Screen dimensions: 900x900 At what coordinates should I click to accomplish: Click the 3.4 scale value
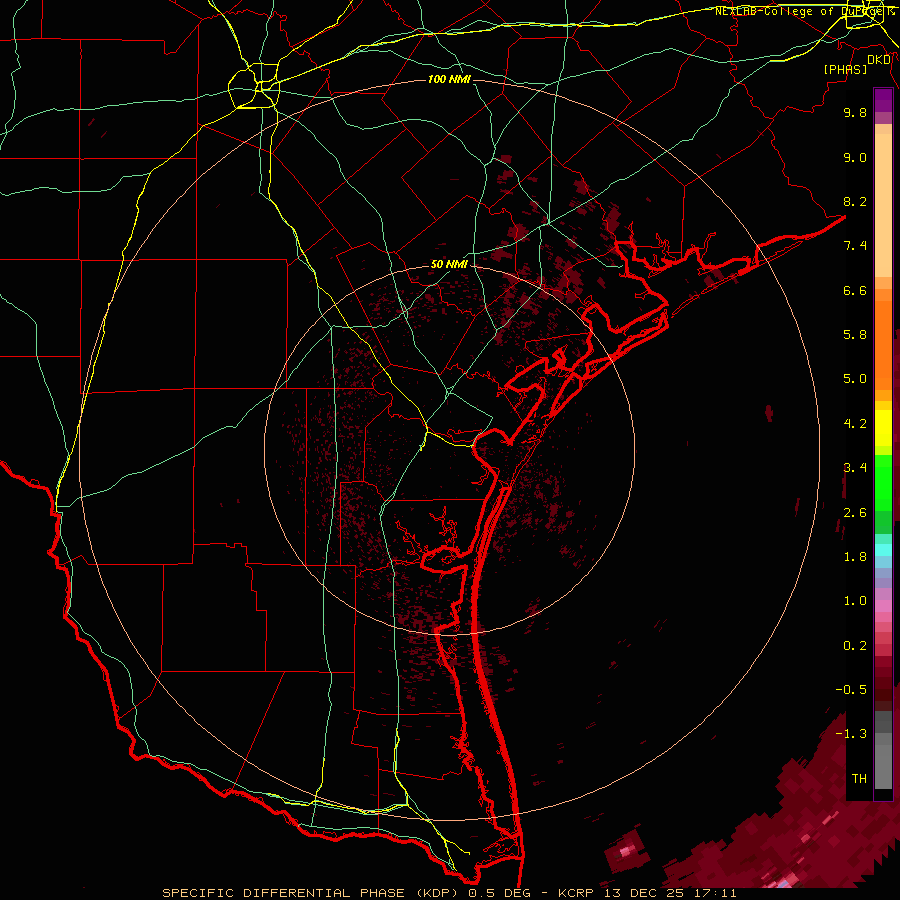pyautogui.click(x=855, y=468)
